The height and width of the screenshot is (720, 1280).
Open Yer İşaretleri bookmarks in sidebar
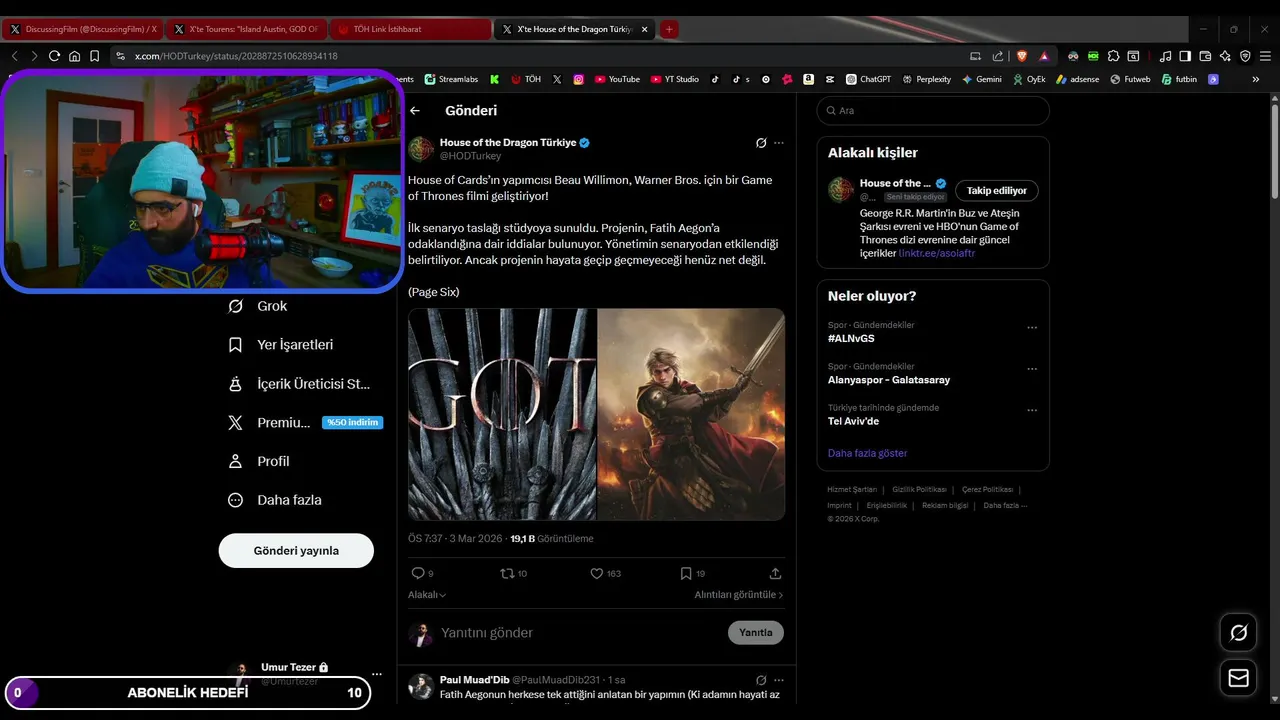click(x=281, y=345)
